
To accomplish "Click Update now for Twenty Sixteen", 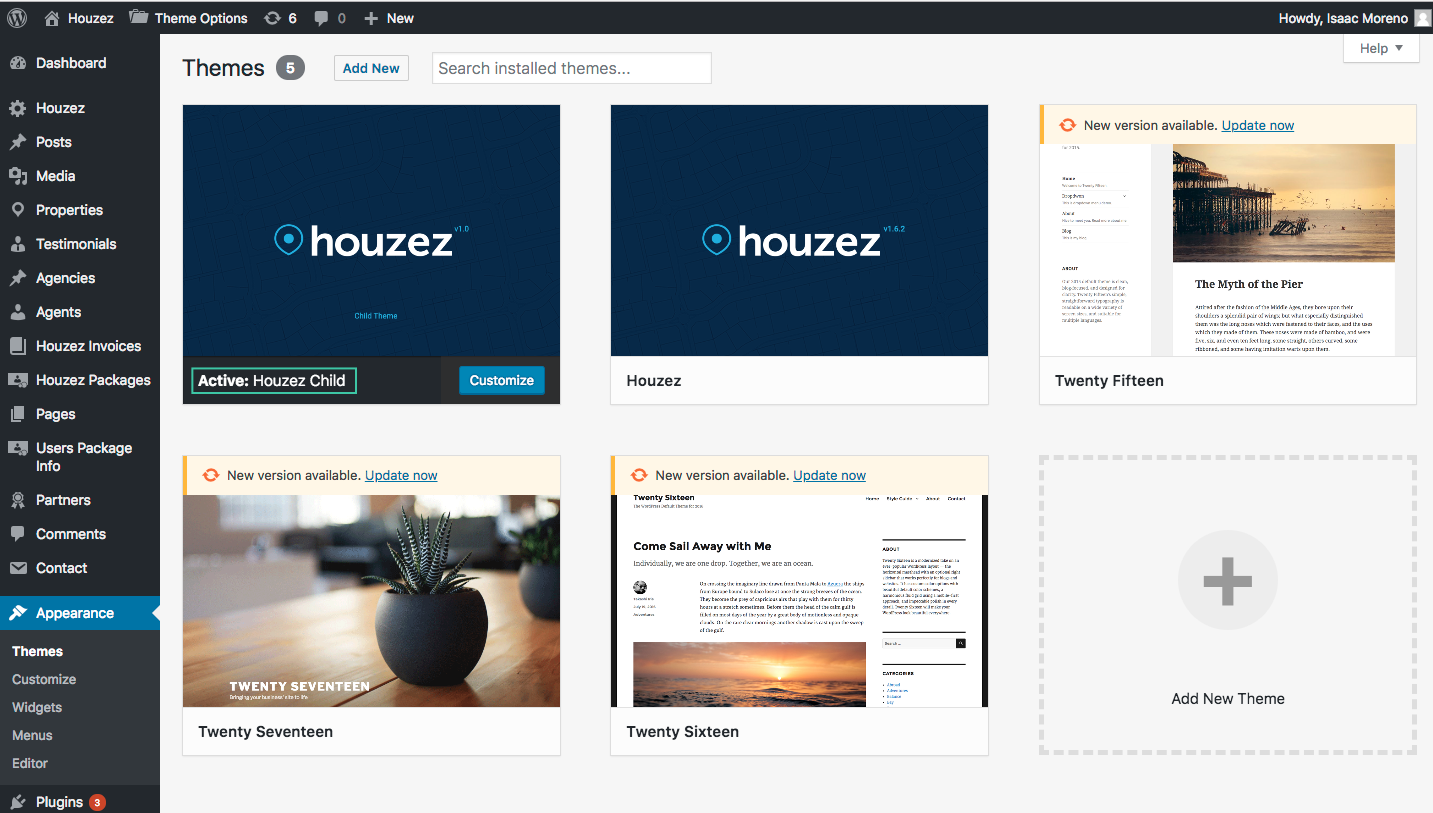I will tap(830, 475).
